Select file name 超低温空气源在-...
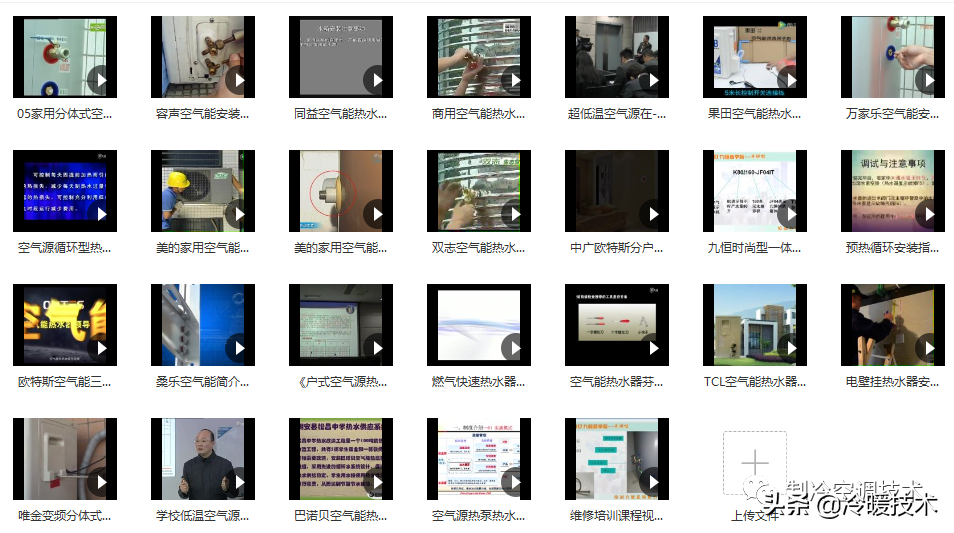The height and width of the screenshot is (533, 954). [617, 114]
